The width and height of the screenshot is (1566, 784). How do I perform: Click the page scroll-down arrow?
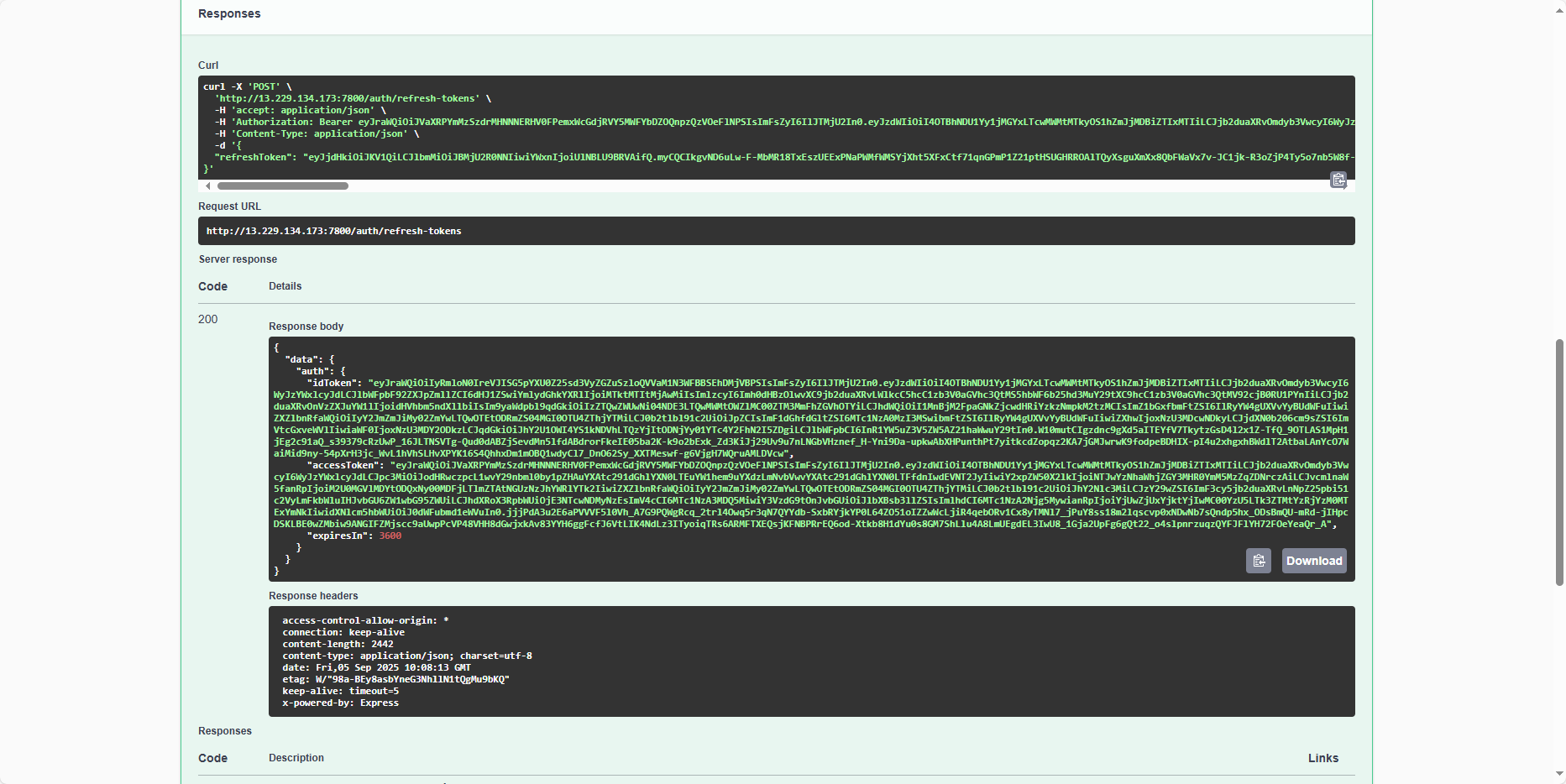tap(1559, 774)
